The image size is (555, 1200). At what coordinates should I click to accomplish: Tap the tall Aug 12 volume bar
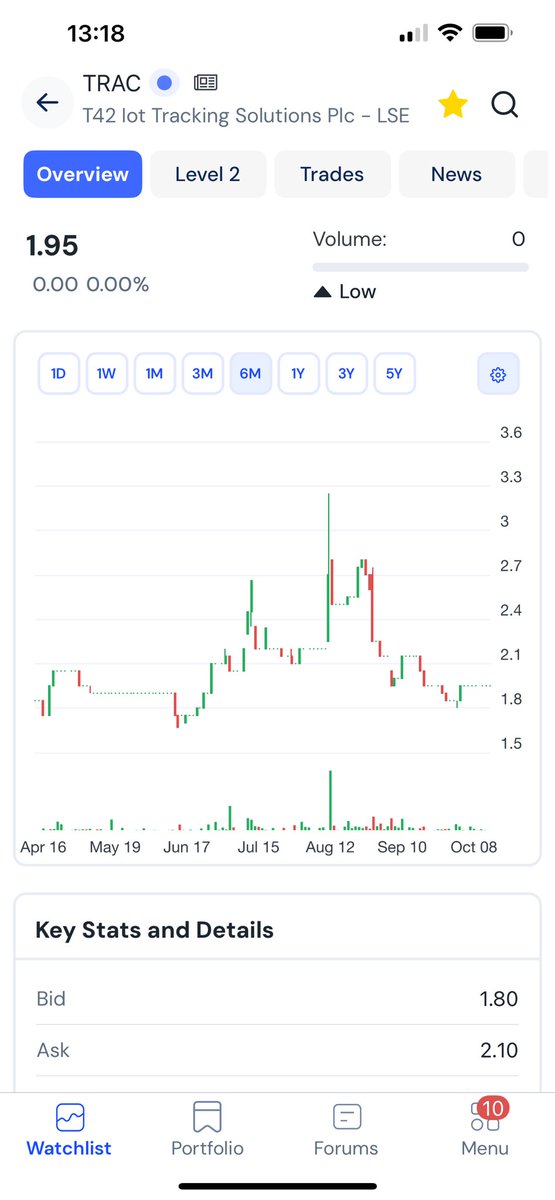click(x=329, y=800)
